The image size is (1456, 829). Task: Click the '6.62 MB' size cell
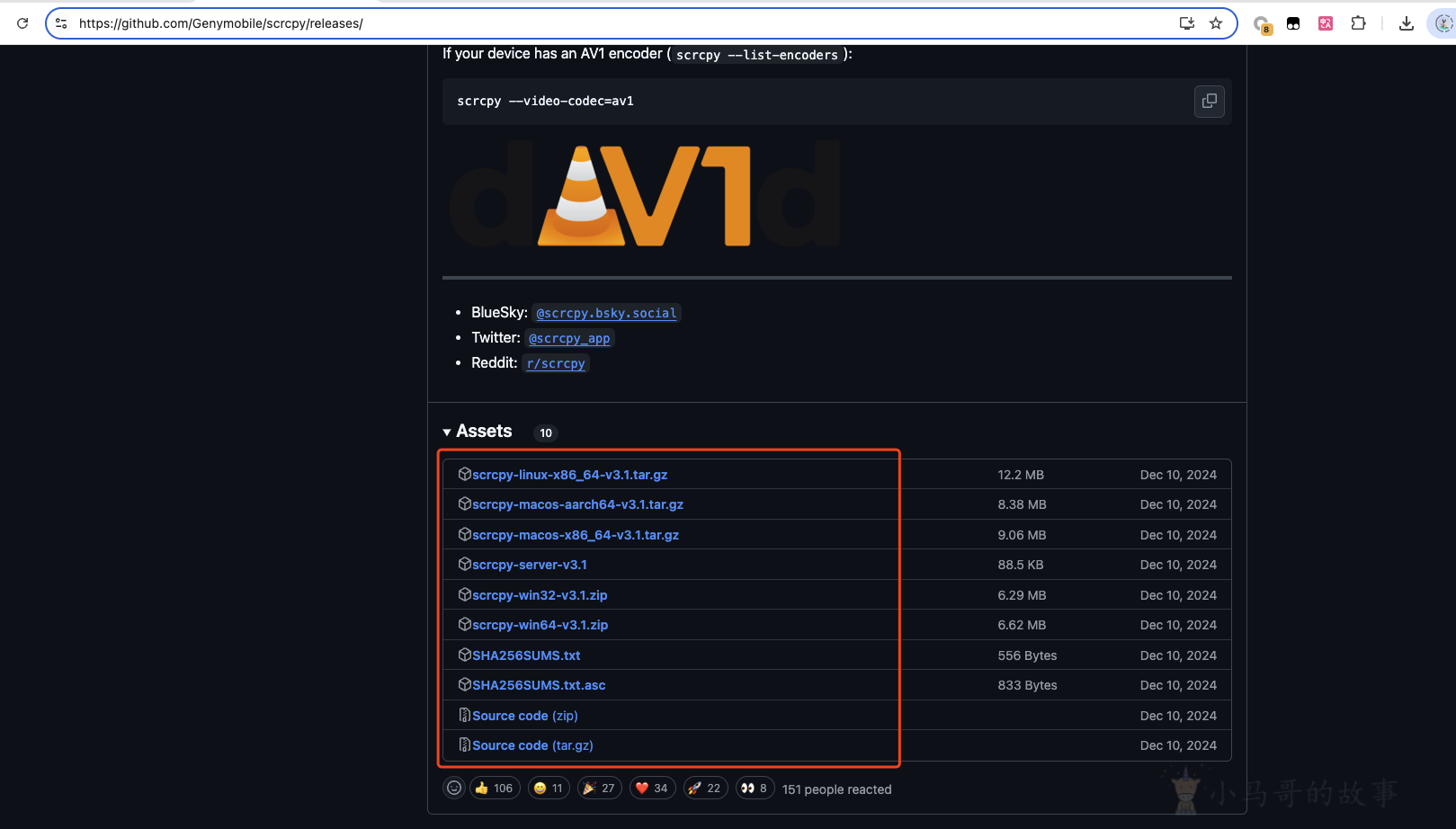(1022, 625)
